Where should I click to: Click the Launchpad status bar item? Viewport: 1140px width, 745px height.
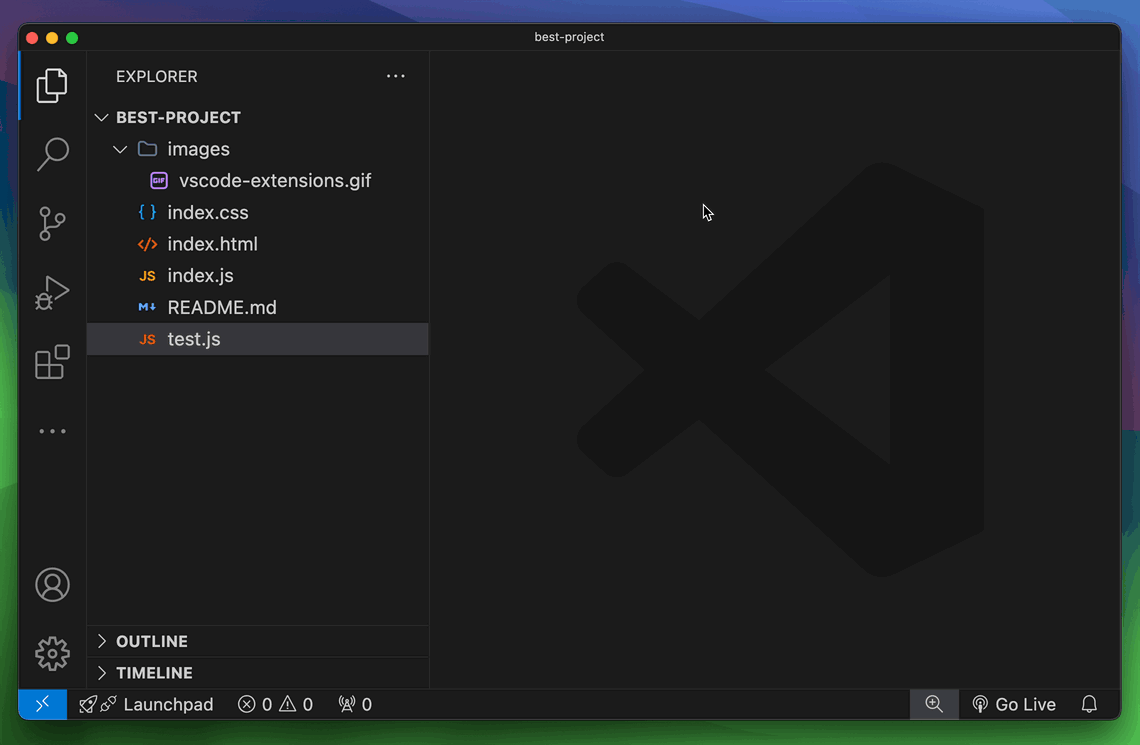coord(146,704)
